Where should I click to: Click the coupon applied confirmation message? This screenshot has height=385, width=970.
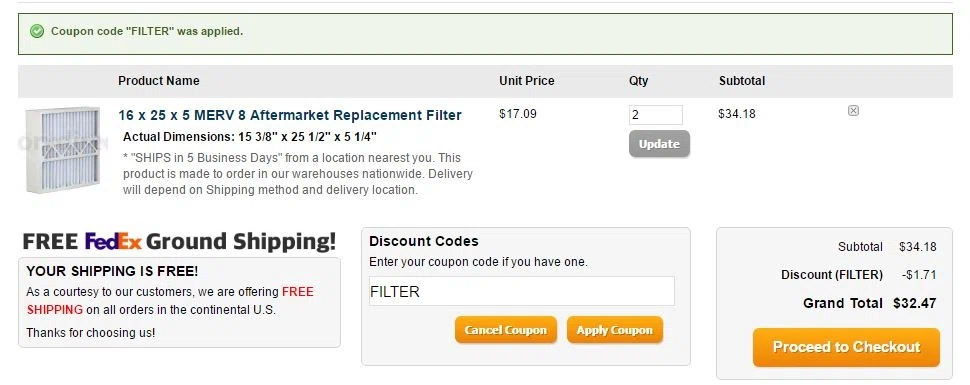pos(147,31)
